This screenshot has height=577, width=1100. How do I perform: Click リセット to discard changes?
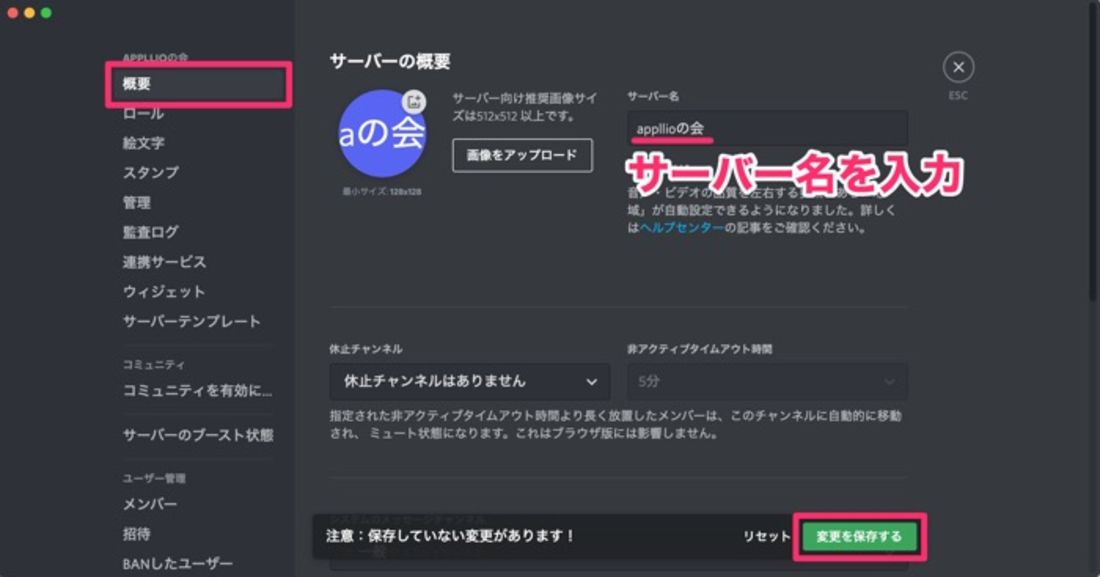[x=766, y=536]
